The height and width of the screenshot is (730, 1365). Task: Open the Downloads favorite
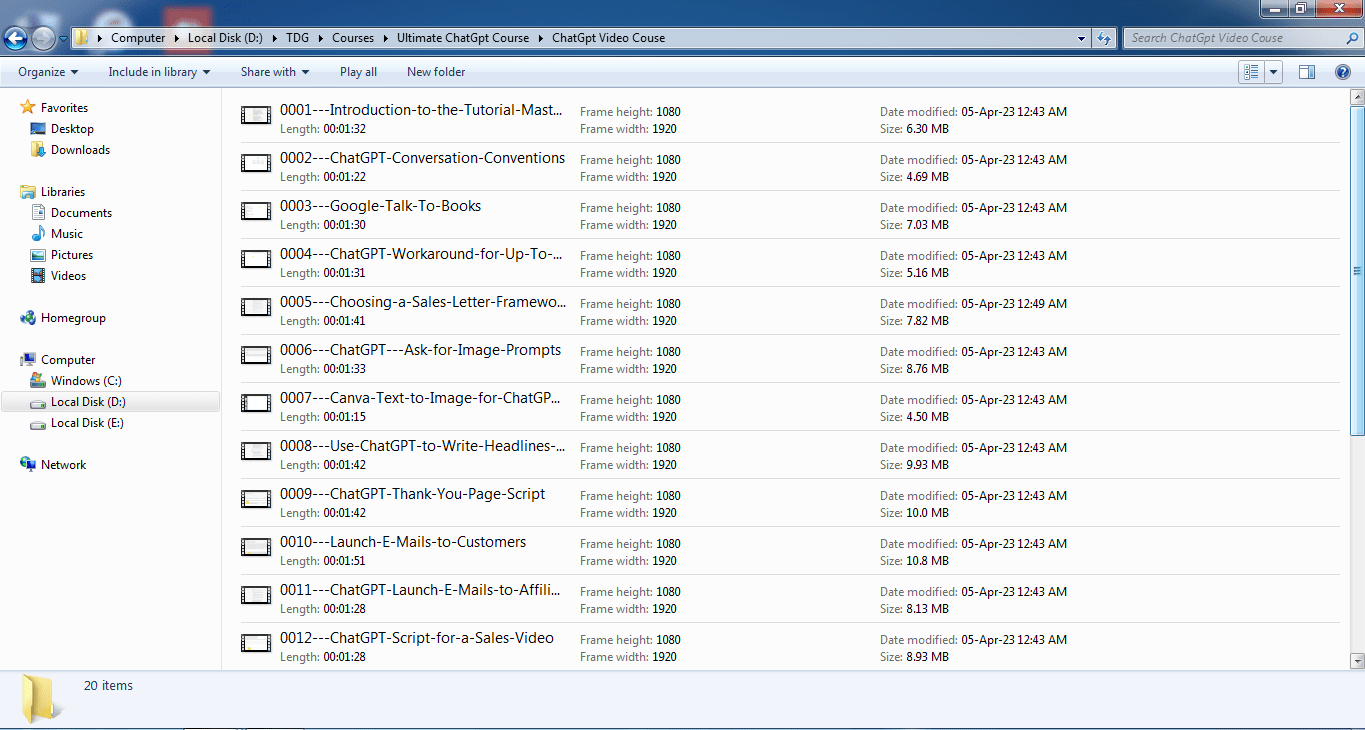click(80, 150)
